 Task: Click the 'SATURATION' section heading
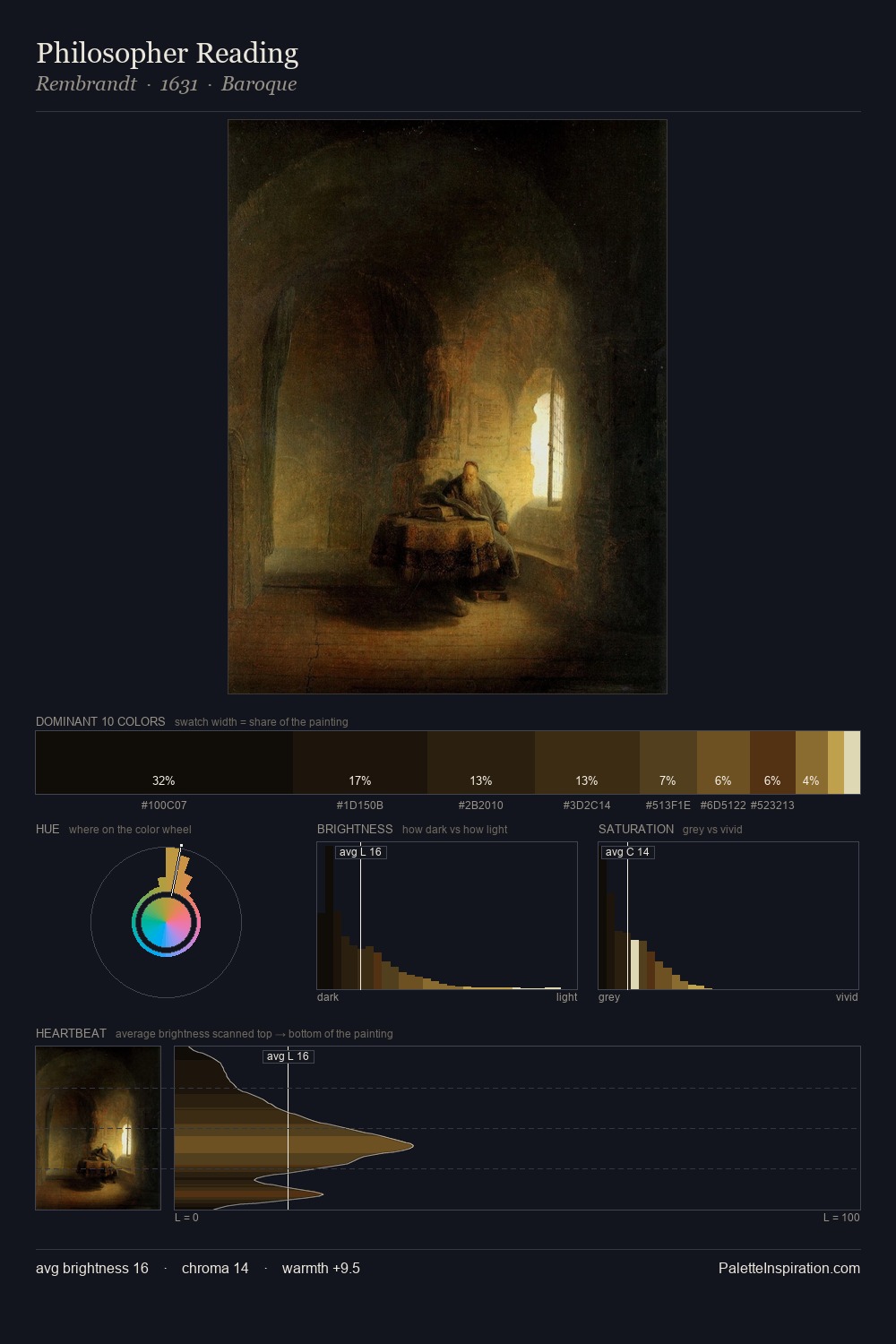[636, 829]
